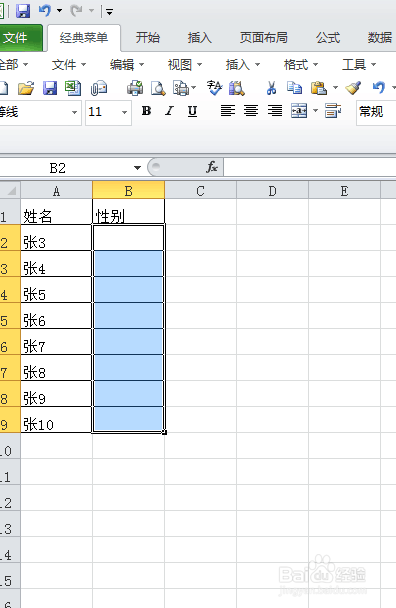Activate the Format Painter brush

click(353, 88)
